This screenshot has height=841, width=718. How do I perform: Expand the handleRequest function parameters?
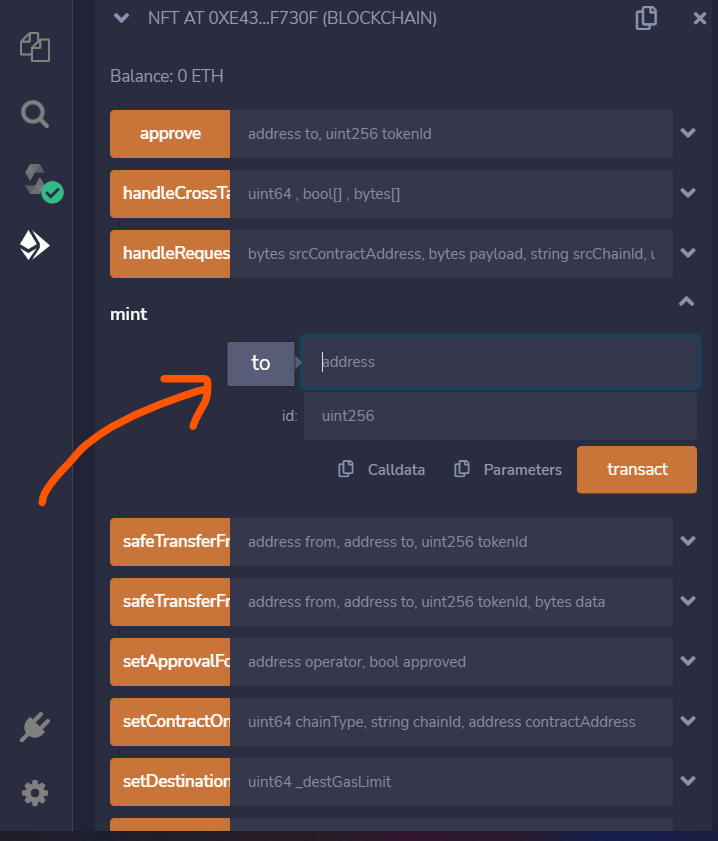pos(688,253)
